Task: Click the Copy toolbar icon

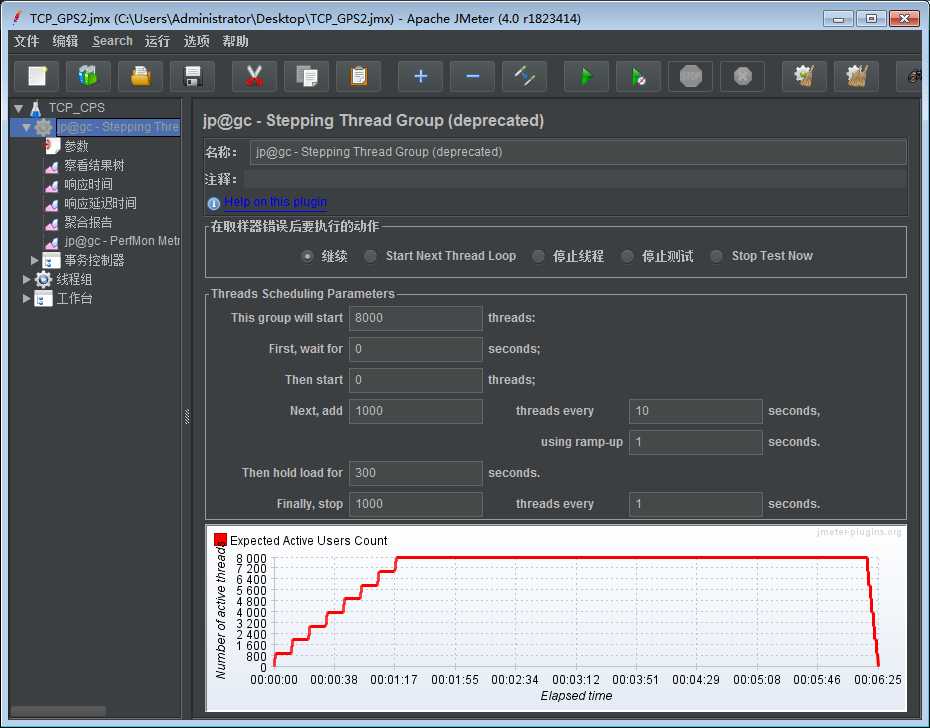Action: click(x=307, y=76)
